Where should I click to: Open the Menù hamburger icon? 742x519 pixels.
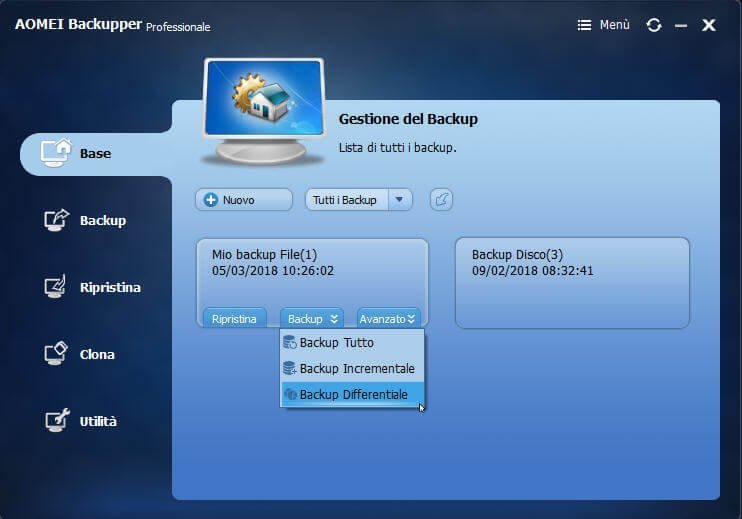[x=584, y=25]
